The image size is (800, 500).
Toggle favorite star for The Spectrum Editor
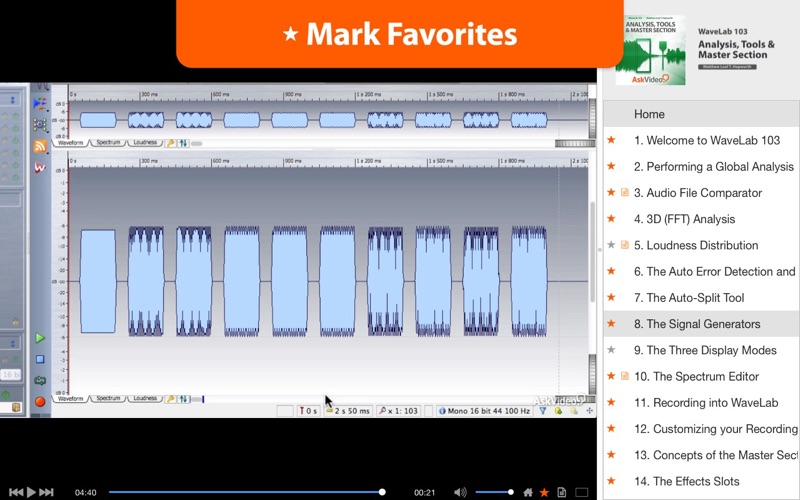point(611,376)
